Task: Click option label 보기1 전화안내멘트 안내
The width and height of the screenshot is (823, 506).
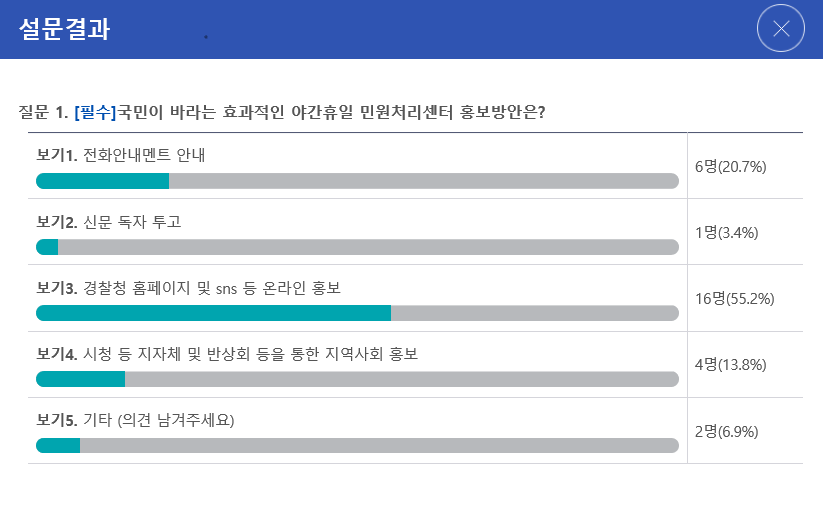Action: [x=121, y=155]
